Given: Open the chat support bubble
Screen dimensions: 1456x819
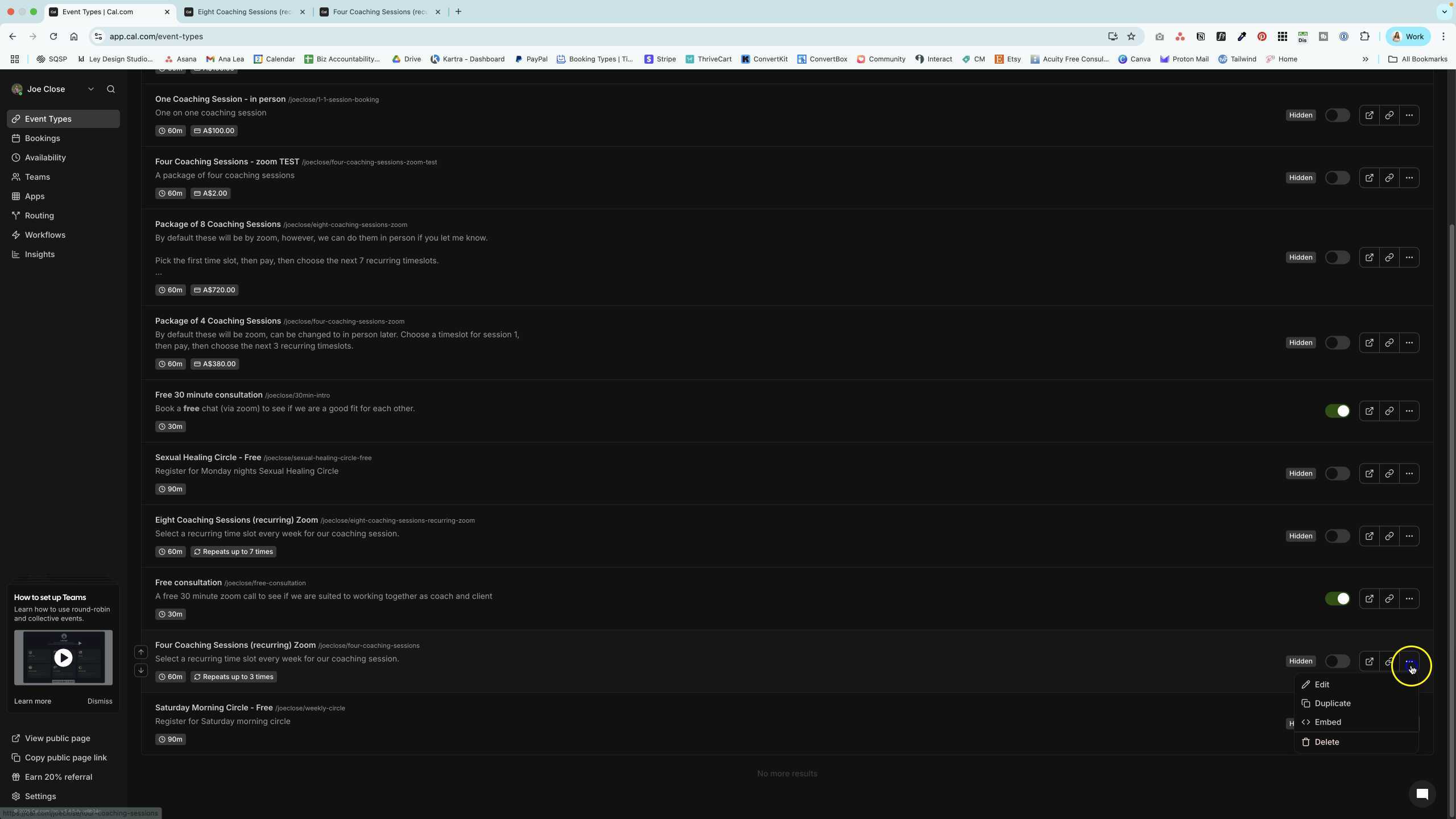Looking at the screenshot, I should [1422, 793].
